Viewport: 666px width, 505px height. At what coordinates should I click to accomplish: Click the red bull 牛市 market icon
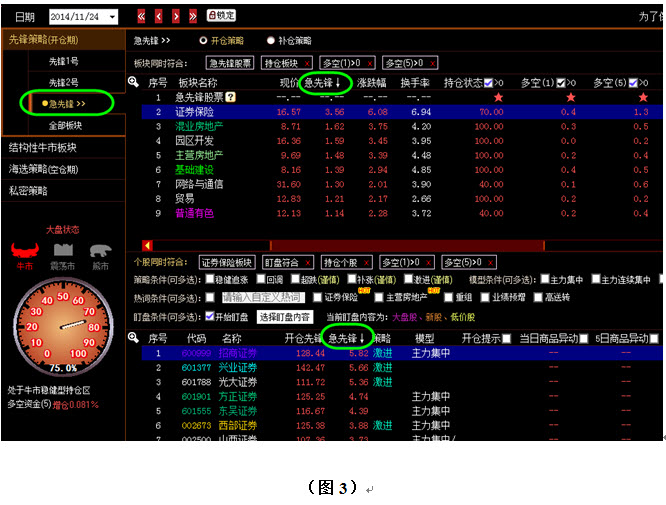tap(23, 250)
